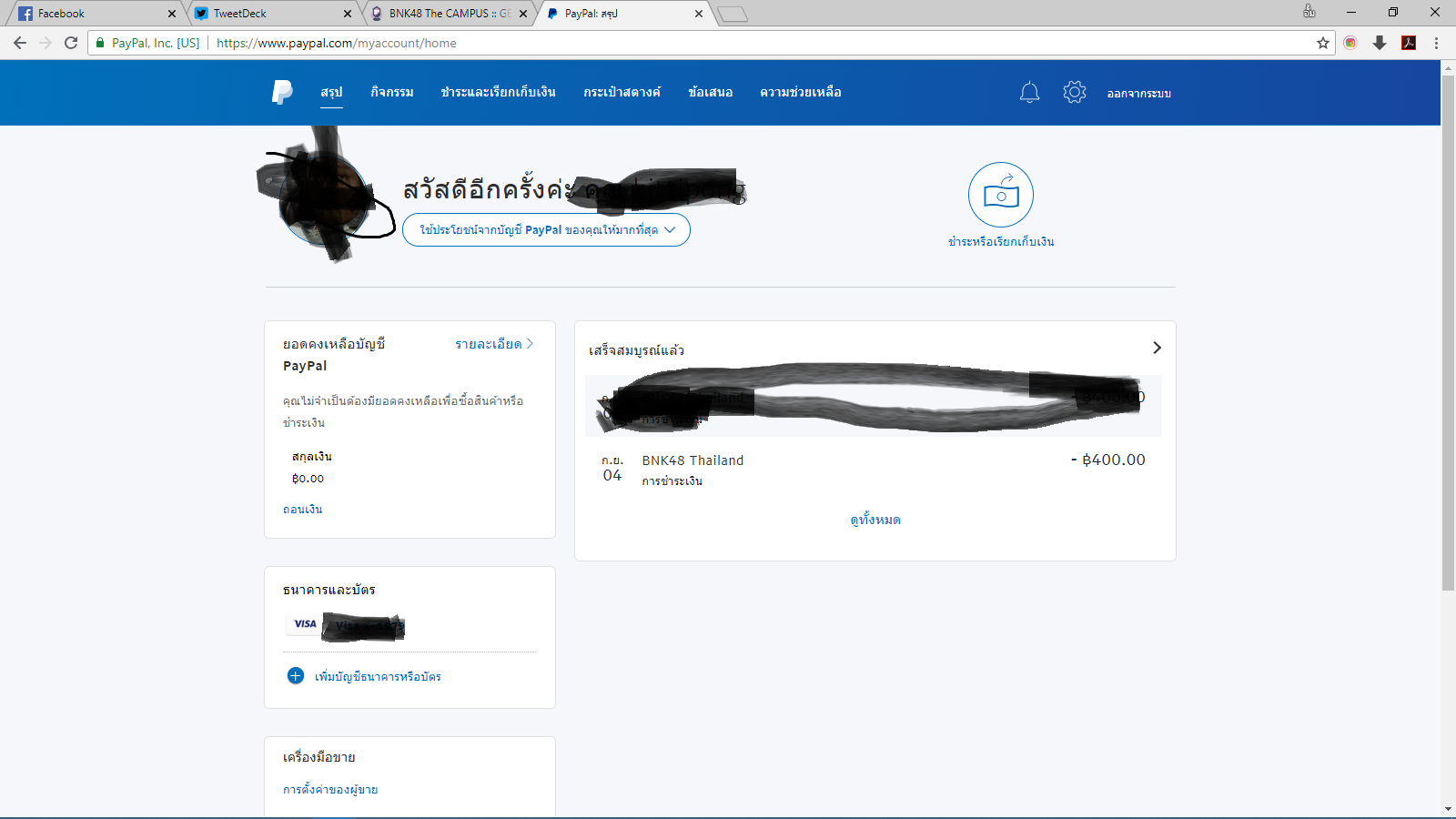Open the BNK48 Thailand payment row
Viewport: 1456px width, 819px height.
874,469
